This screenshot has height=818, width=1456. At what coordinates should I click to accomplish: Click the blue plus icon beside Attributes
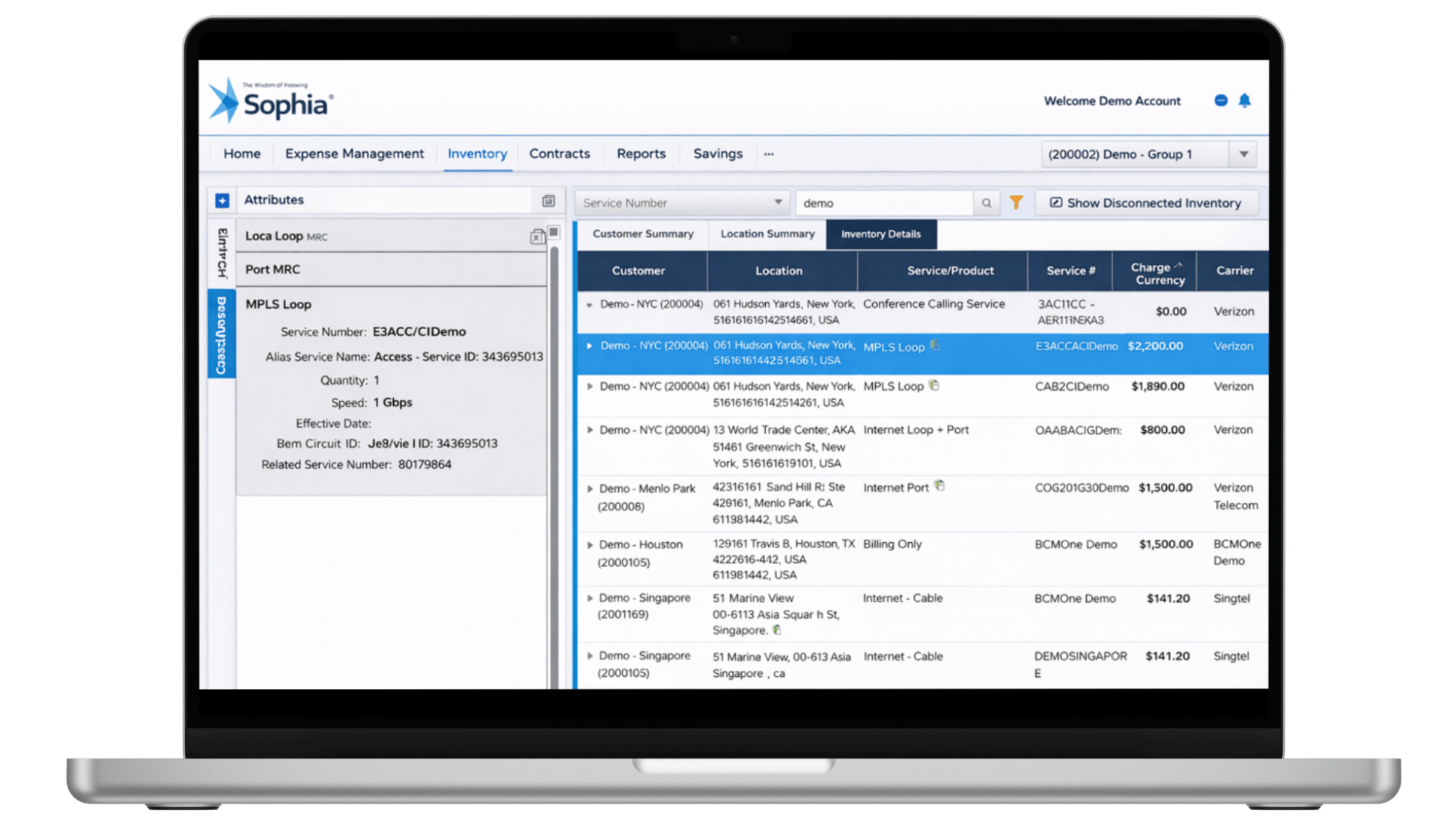pyautogui.click(x=222, y=200)
